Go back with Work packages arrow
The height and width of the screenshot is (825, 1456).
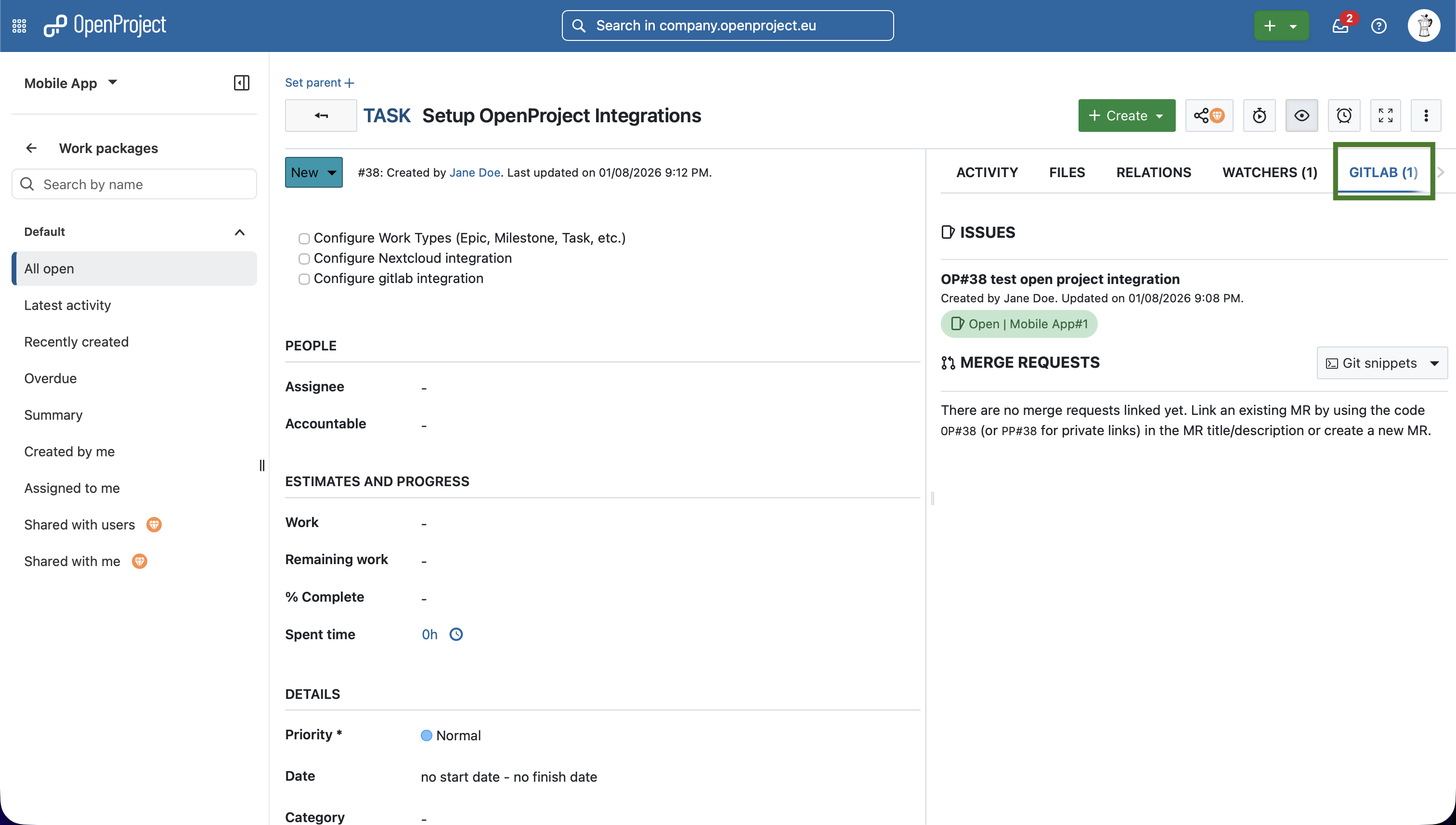pyautogui.click(x=31, y=148)
